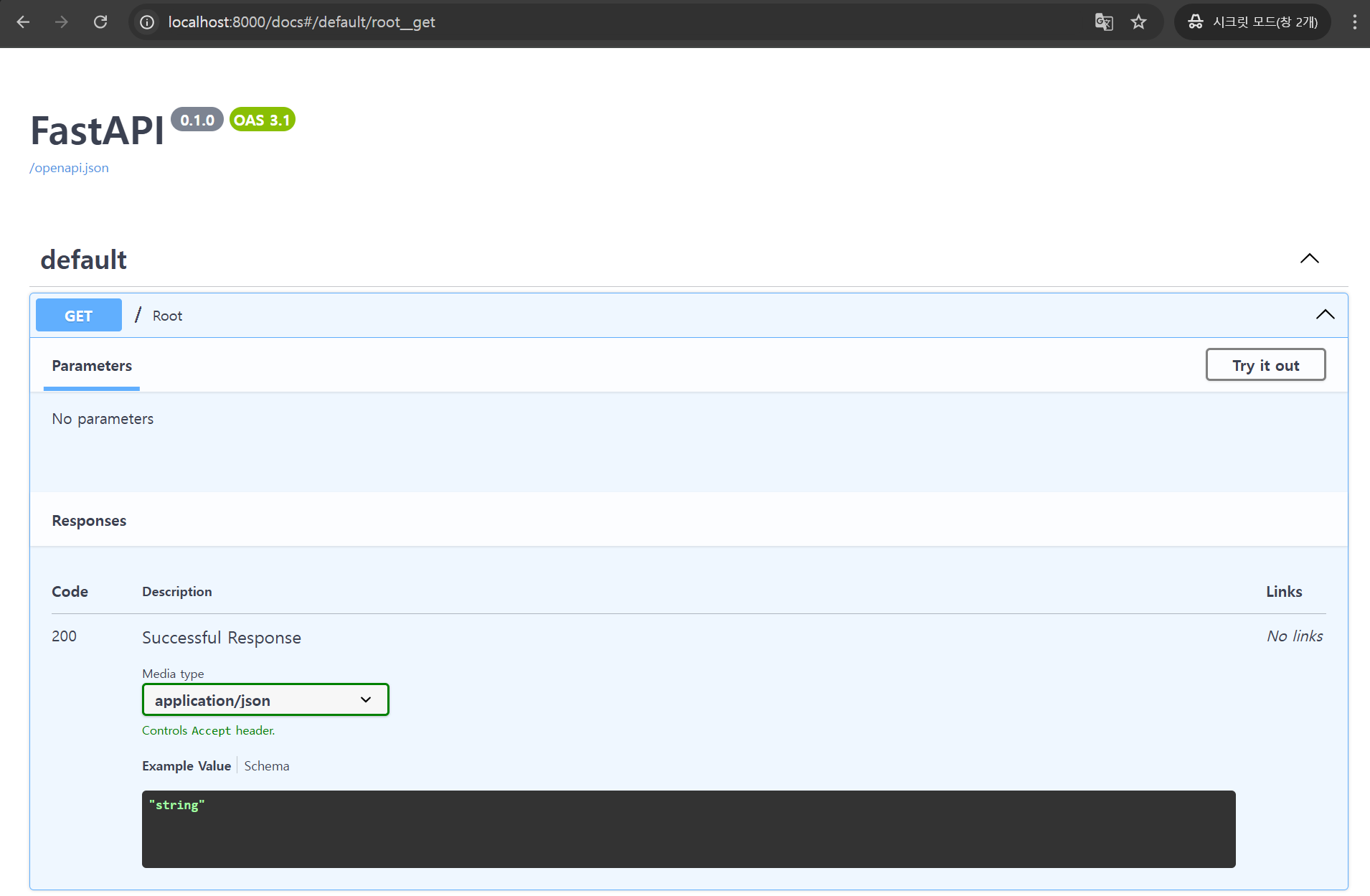Click the "string" example value code block
The width and height of the screenshot is (1370, 896).
pos(689,829)
